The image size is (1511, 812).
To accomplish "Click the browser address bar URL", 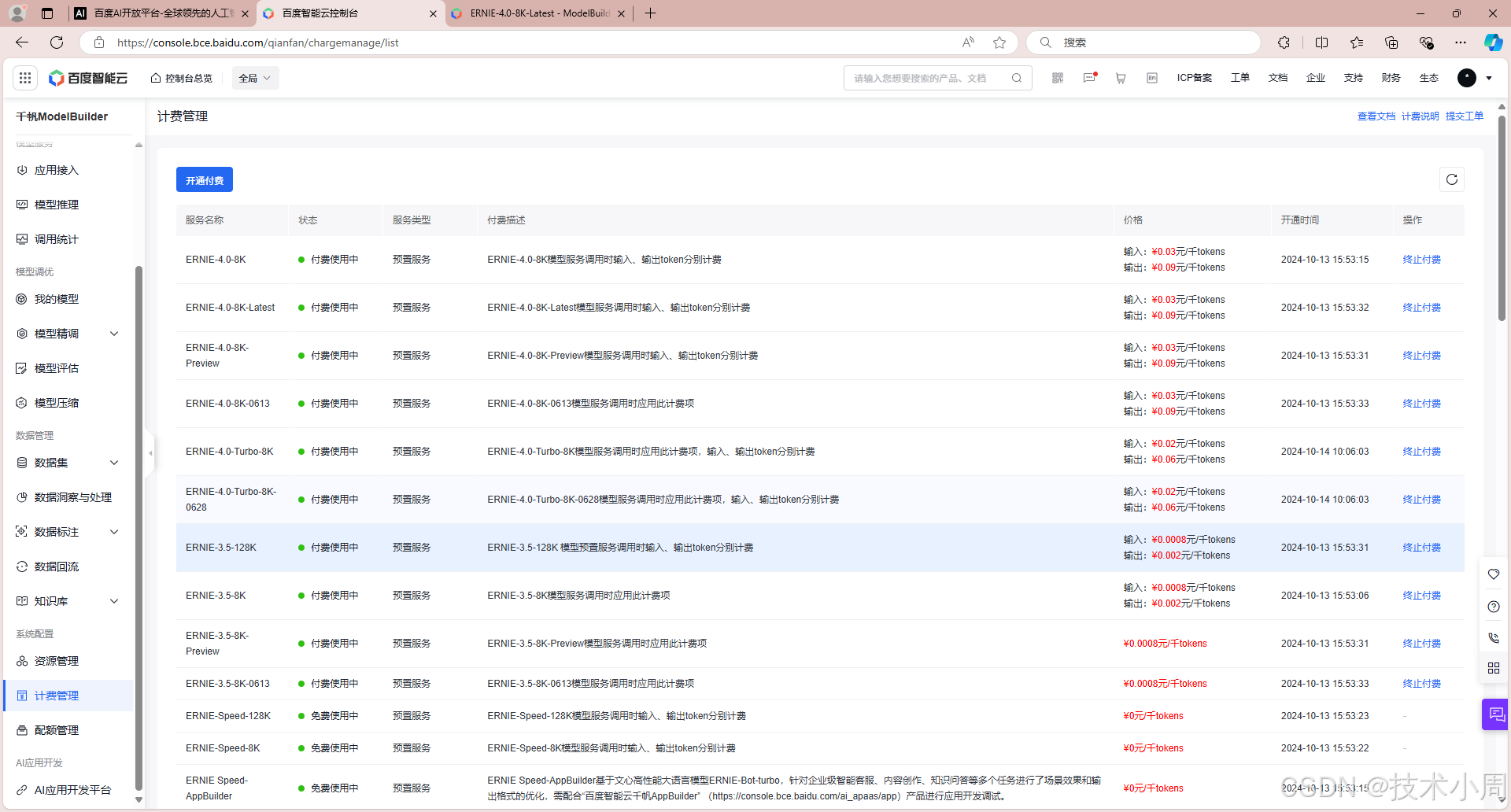I will (258, 42).
